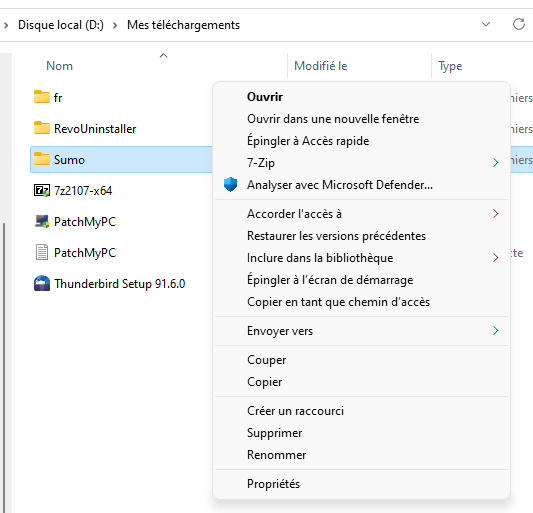Expand the Envoyer vers submenu arrow

point(496,330)
